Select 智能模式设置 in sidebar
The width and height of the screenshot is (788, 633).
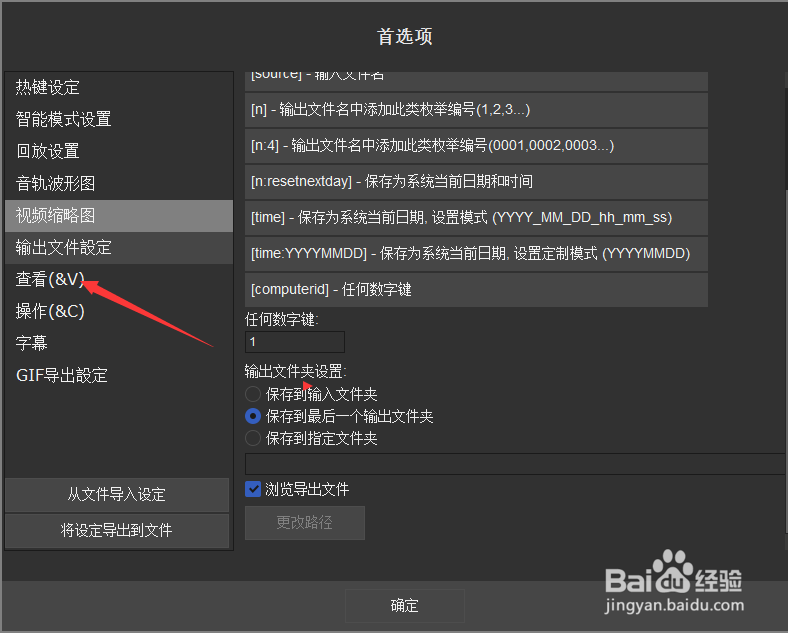pos(119,120)
